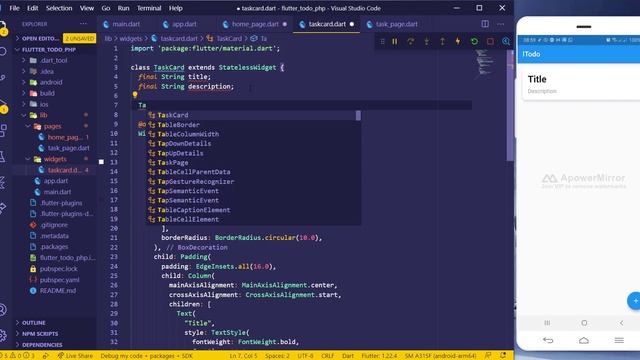Open Search view in activity bar
This screenshot has width=640, height=360.
click(x=3, y=51)
